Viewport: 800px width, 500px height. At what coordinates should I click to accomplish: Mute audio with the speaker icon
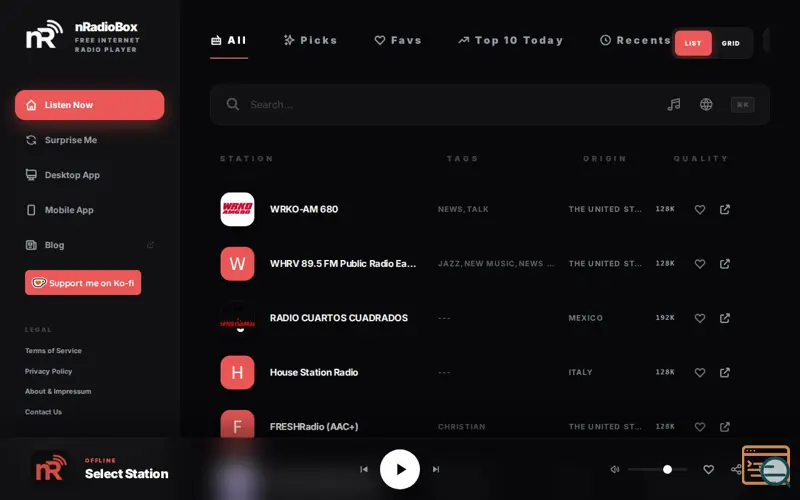click(615, 469)
